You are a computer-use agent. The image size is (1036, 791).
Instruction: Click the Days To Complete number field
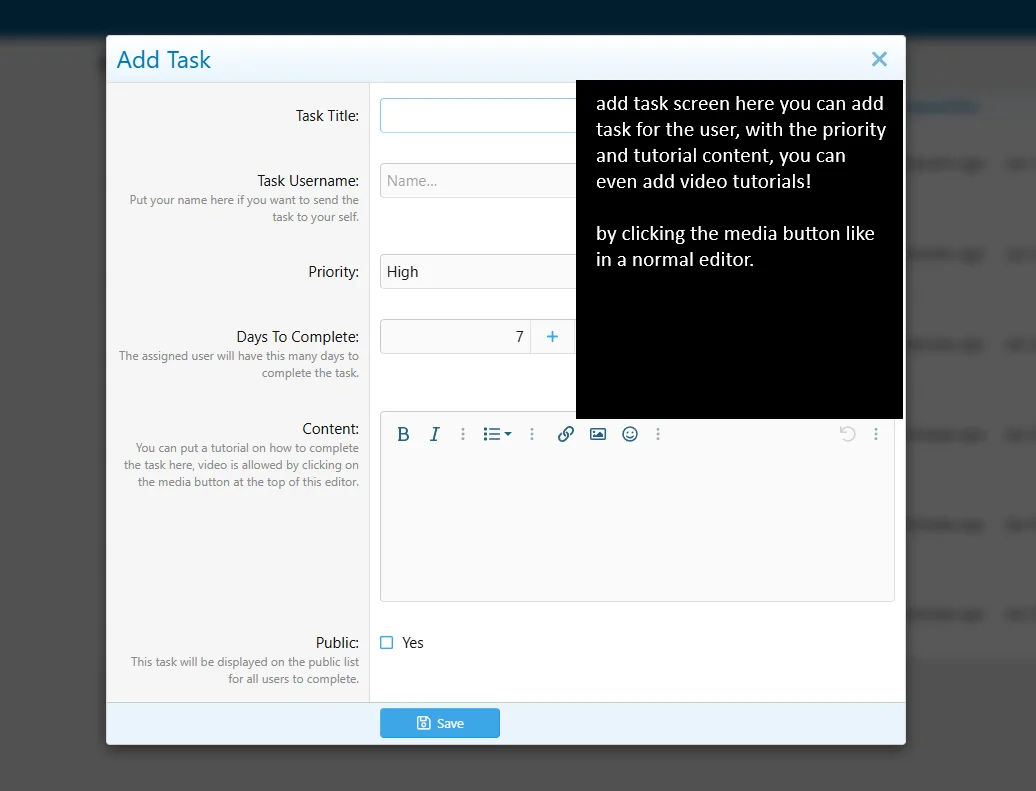(455, 337)
